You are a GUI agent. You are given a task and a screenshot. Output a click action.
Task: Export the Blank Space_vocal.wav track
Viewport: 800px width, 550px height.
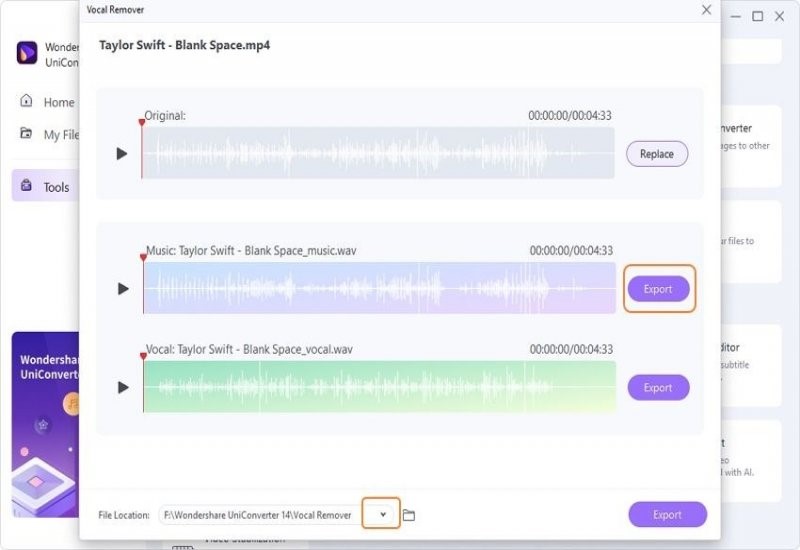658,387
